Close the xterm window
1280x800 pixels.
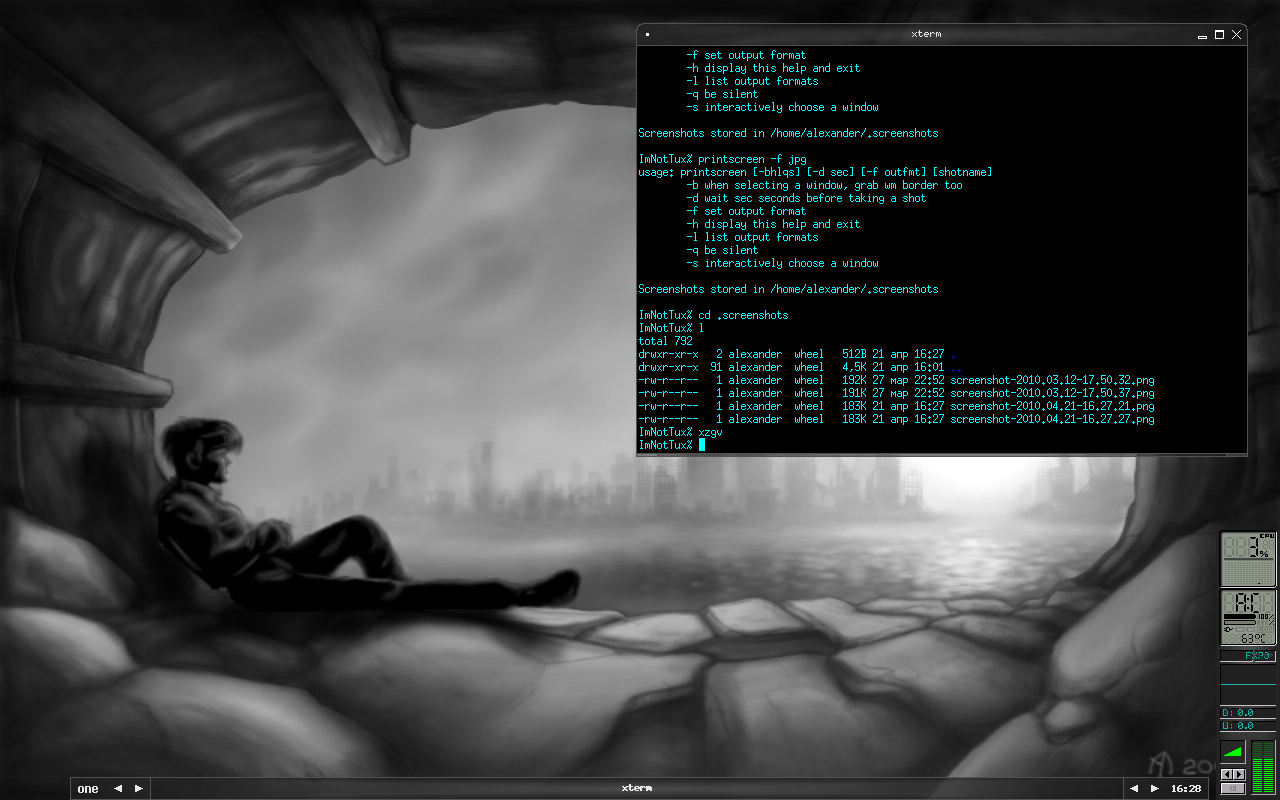point(1237,35)
